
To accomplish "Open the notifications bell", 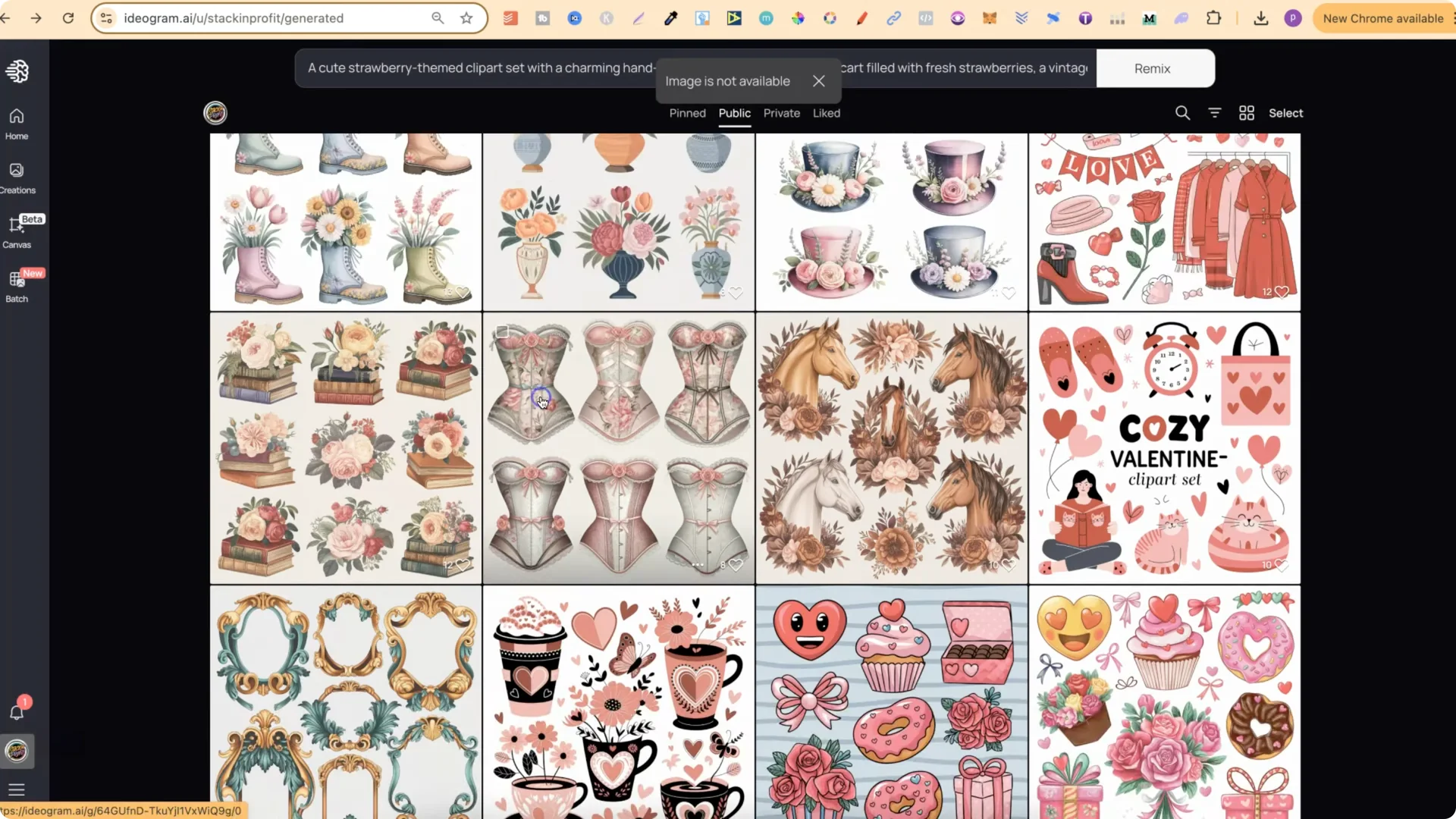I will pyautogui.click(x=17, y=711).
